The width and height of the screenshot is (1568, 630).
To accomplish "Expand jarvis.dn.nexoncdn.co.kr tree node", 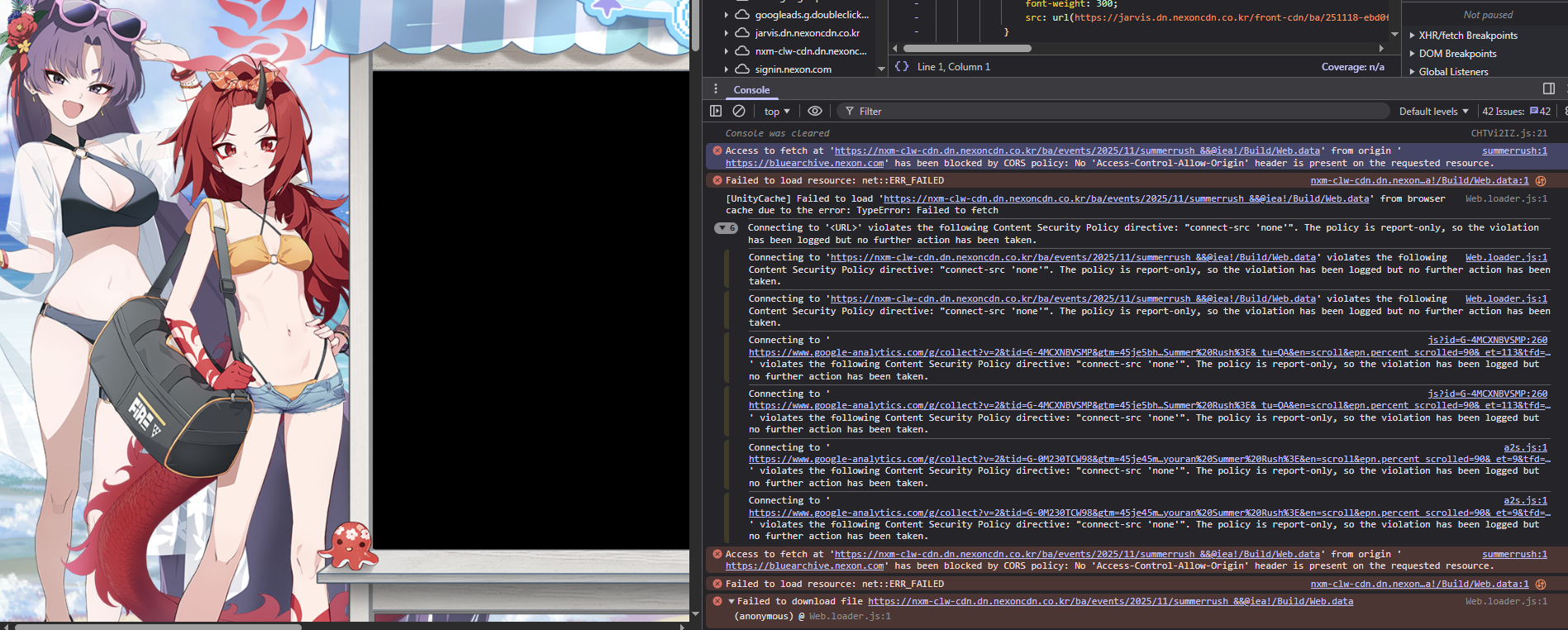I will 727,33.
